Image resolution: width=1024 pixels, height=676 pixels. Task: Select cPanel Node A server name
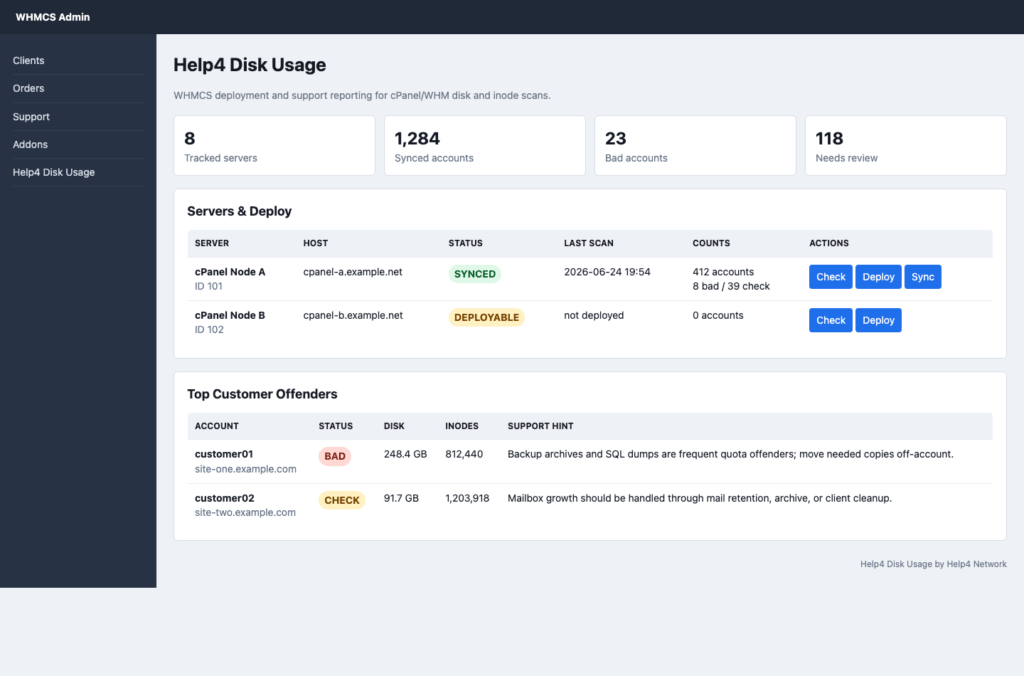(x=230, y=272)
